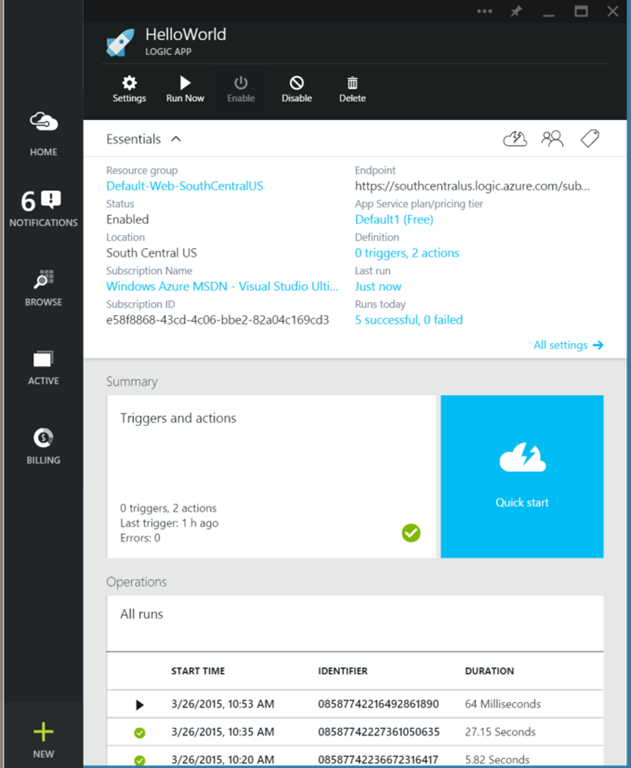Open the users access icon in Essentials

(552, 139)
